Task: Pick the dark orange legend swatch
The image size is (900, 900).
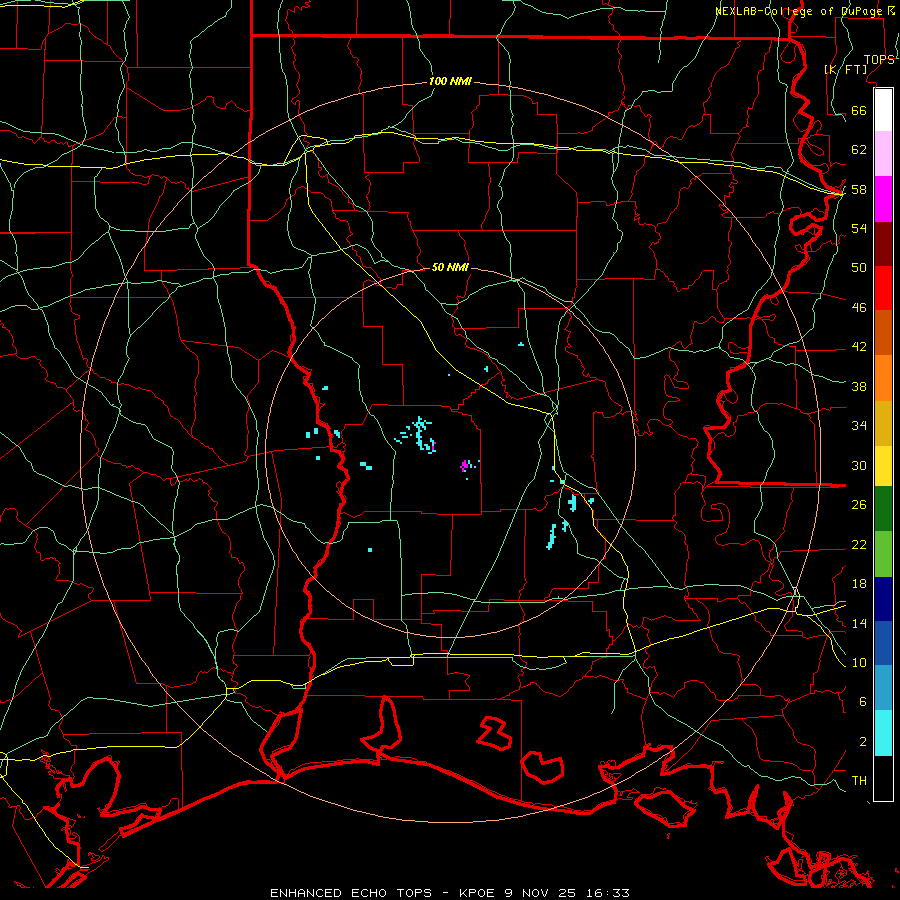Action: click(883, 333)
